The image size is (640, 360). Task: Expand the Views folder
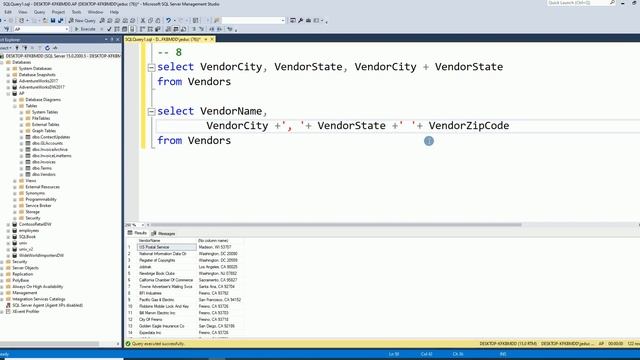[x=15, y=180]
